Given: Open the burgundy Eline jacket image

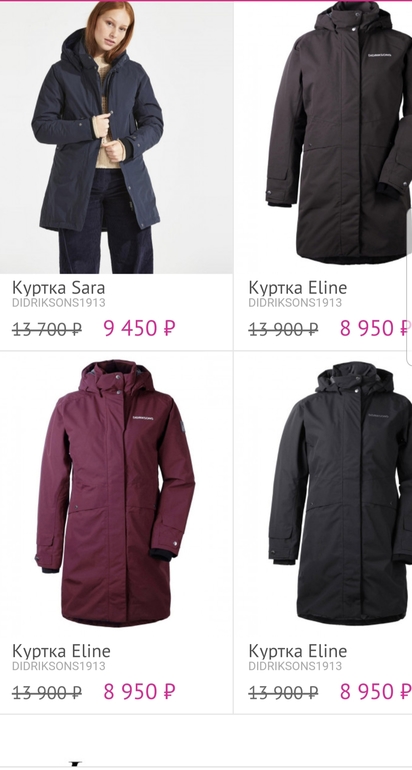Looking at the screenshot, I should pos(116,494).
